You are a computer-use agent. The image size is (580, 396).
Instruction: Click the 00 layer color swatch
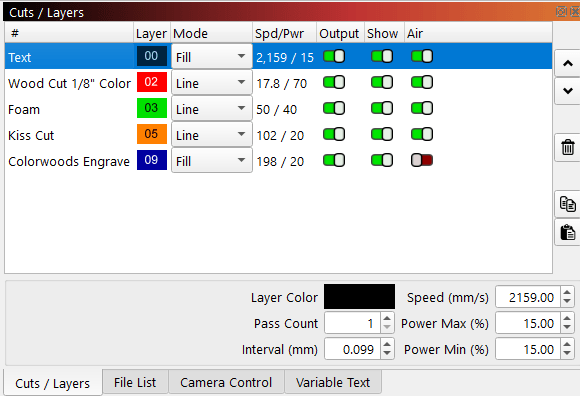click(x=152, y=56)
